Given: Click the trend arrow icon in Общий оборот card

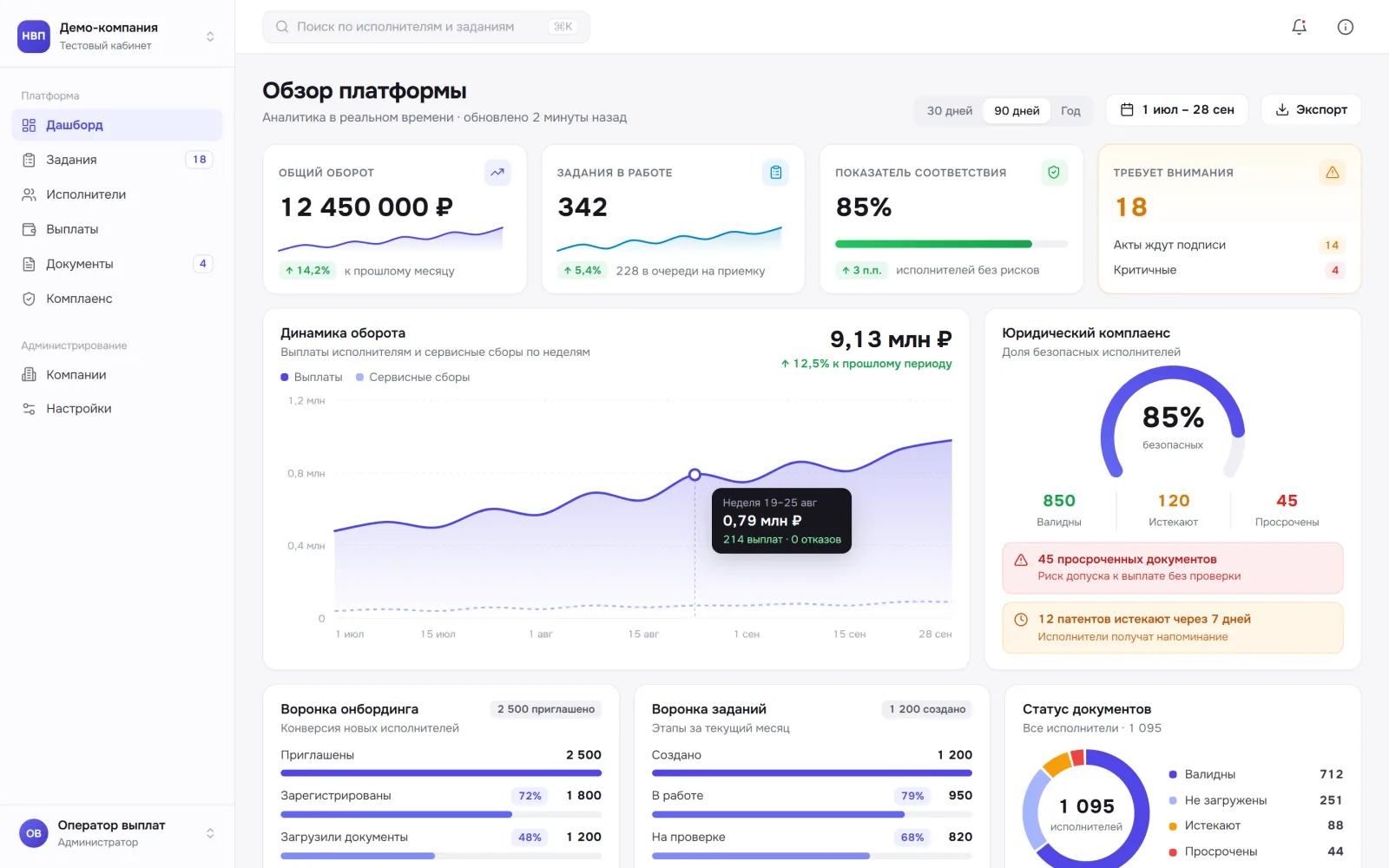Looking at the screenshot, I should click(x=497, y=172).
